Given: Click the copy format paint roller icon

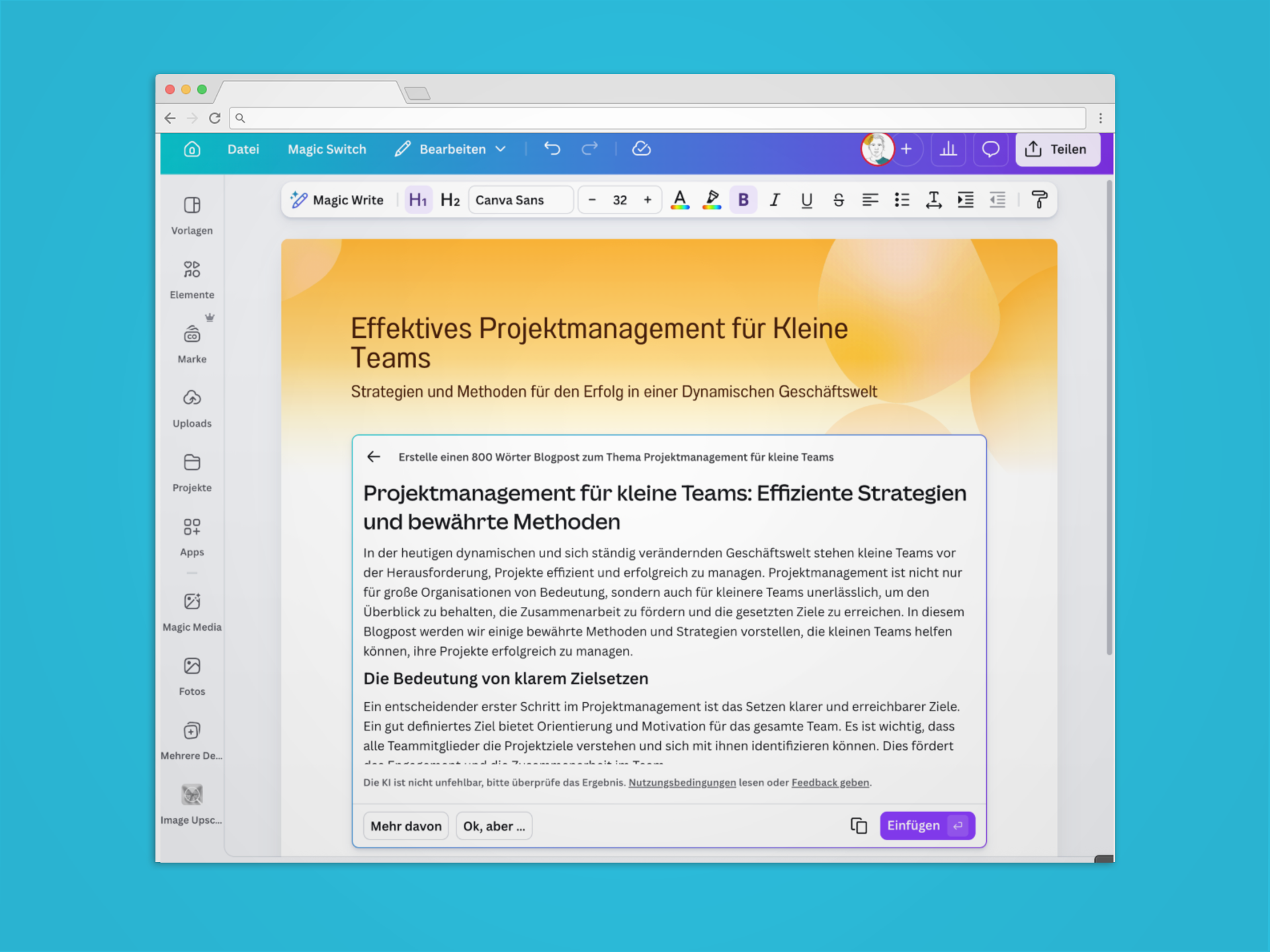Looking at the screenshot, I should tap(1038, 200).
